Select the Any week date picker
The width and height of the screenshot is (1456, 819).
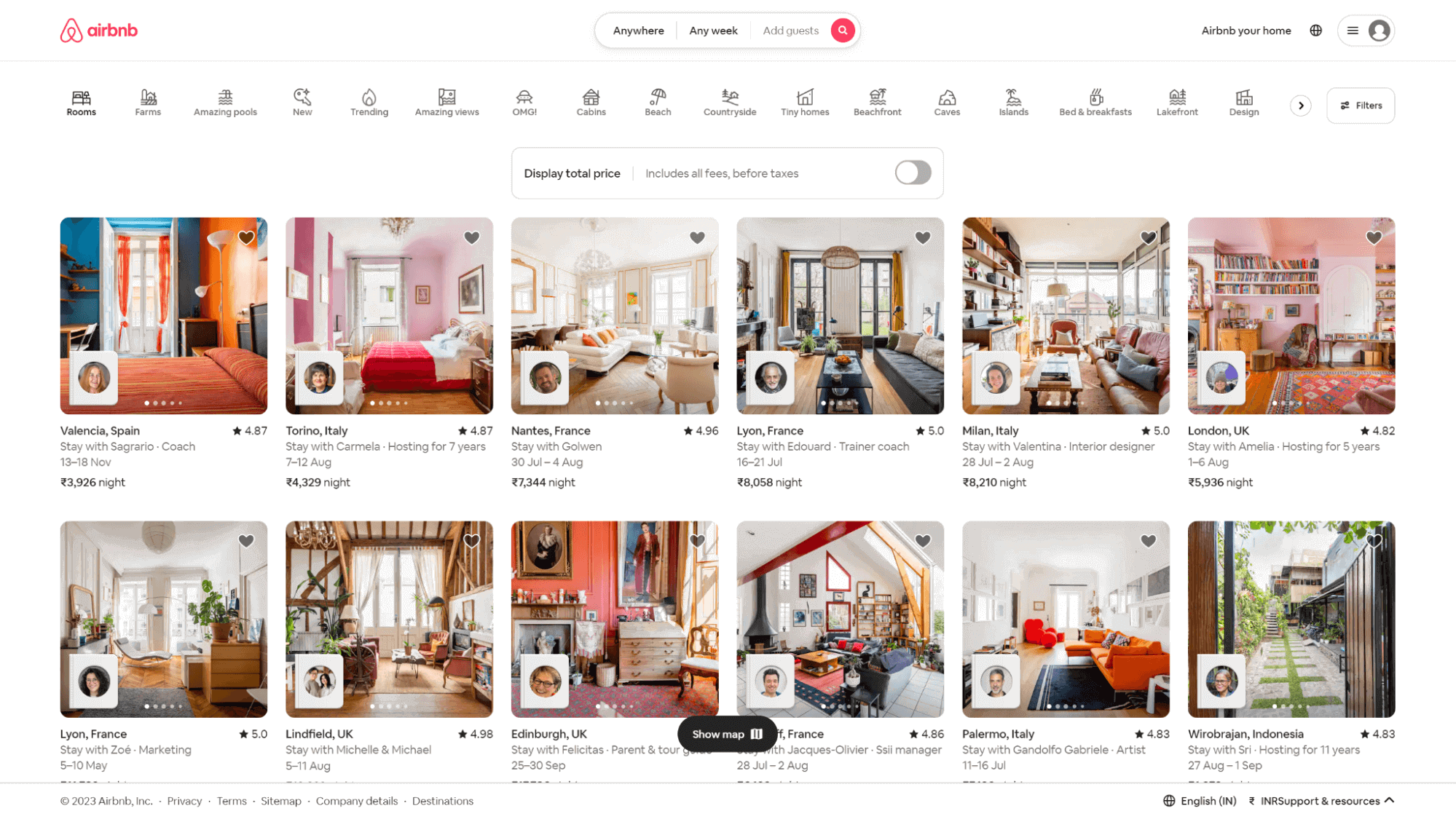[x=713, y=31]
